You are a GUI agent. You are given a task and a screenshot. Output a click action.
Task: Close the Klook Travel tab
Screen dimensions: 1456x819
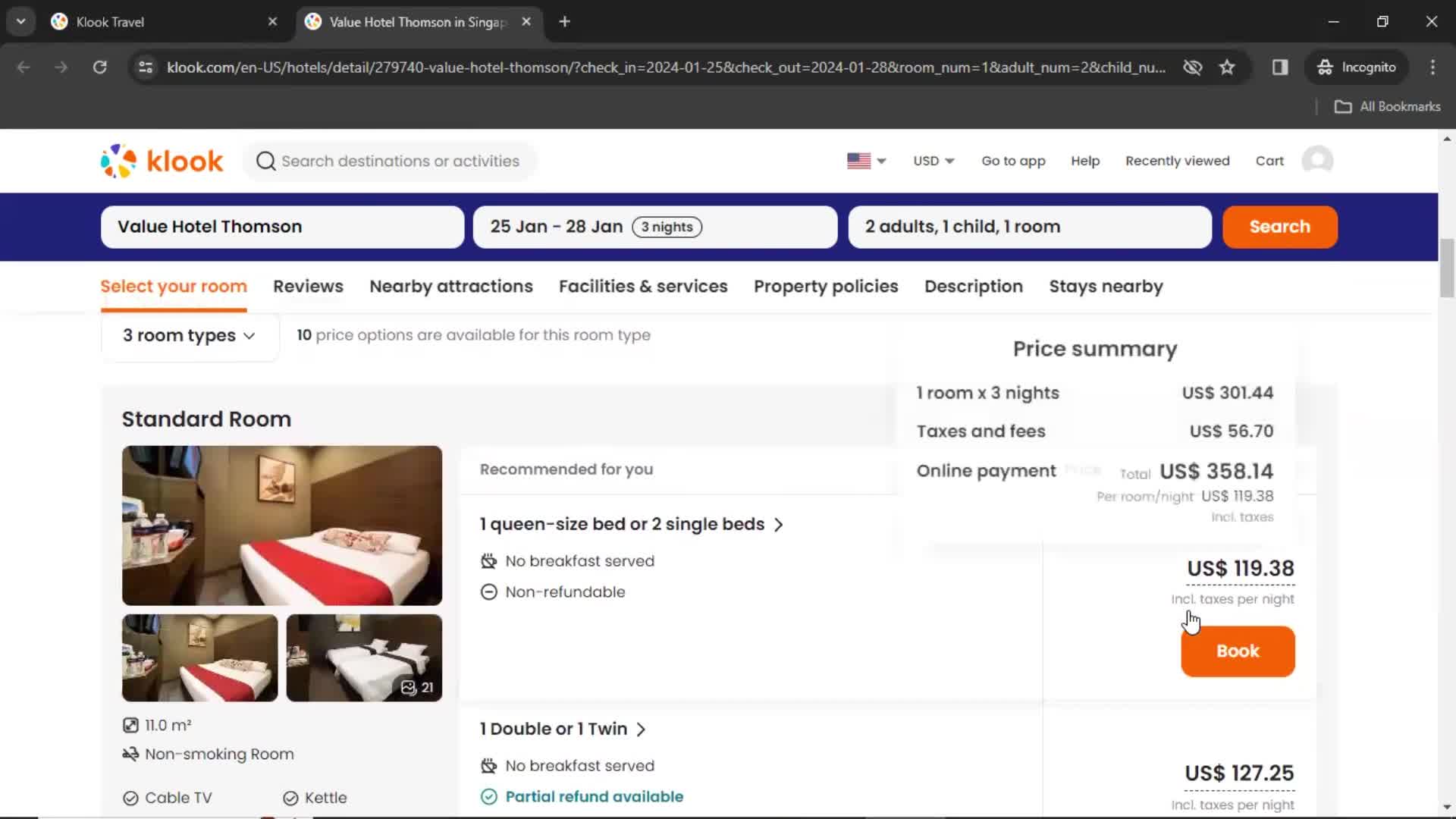[x=272, y=22]
